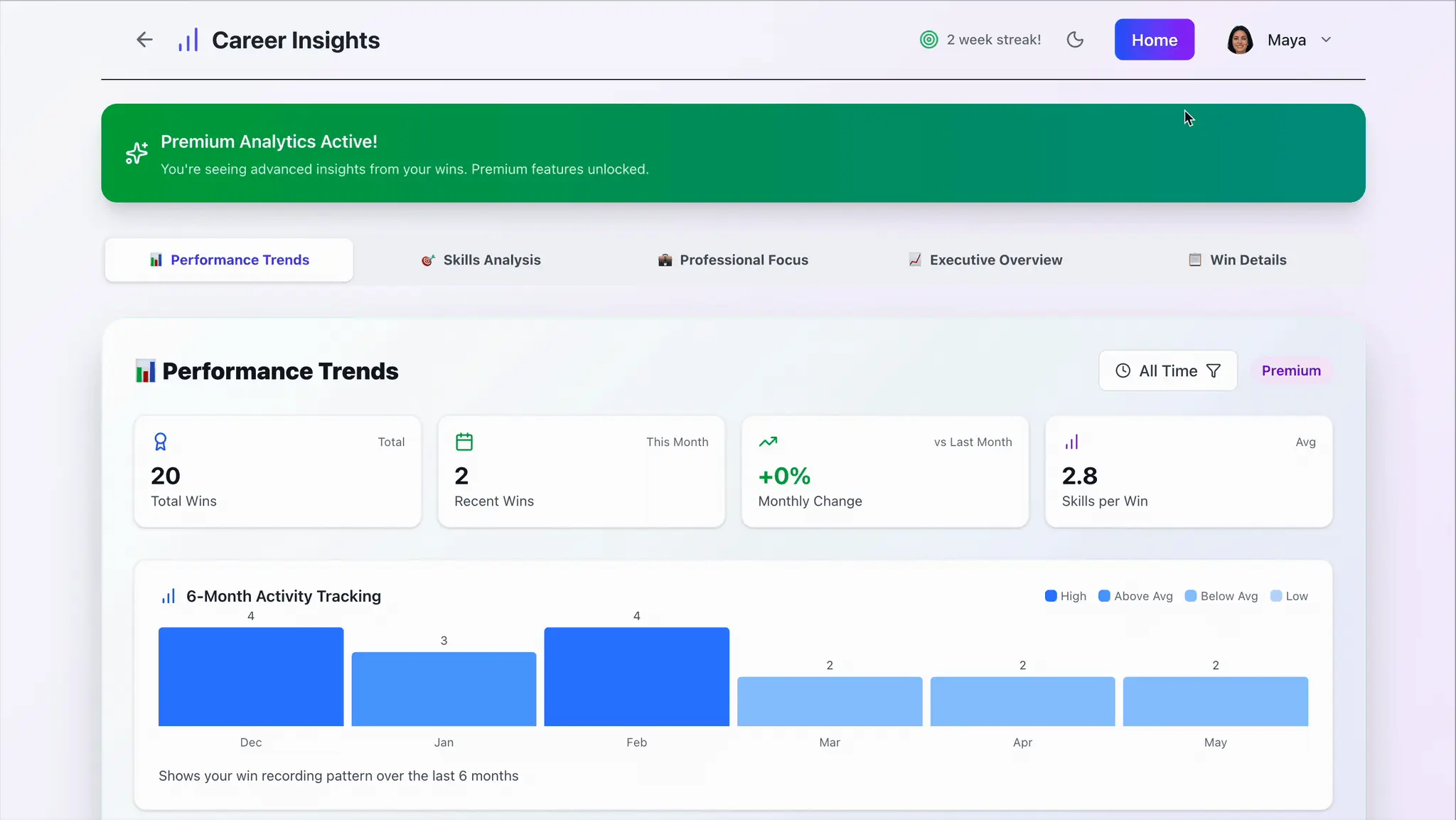Click the chart icon beside 6-Month Activity Tracking
1456x820 pixels.
[x=168, y=596]
